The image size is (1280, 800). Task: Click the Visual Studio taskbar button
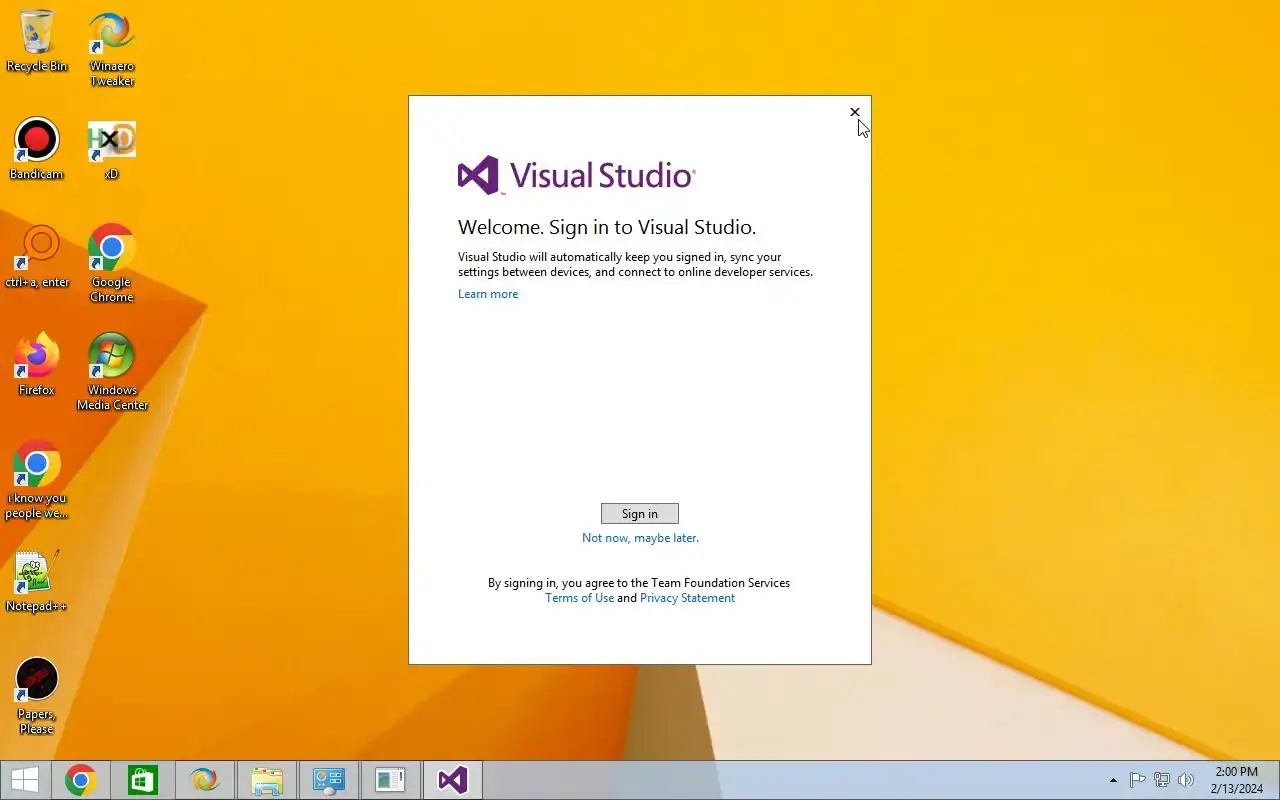pyautogui.click(x=453, y=780)
